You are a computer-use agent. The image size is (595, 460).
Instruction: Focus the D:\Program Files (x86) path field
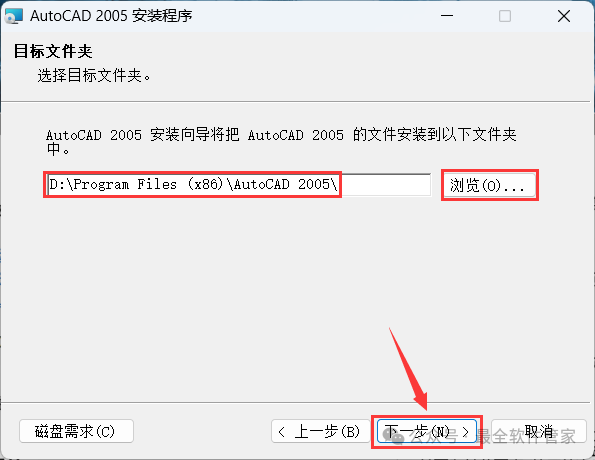239,184
